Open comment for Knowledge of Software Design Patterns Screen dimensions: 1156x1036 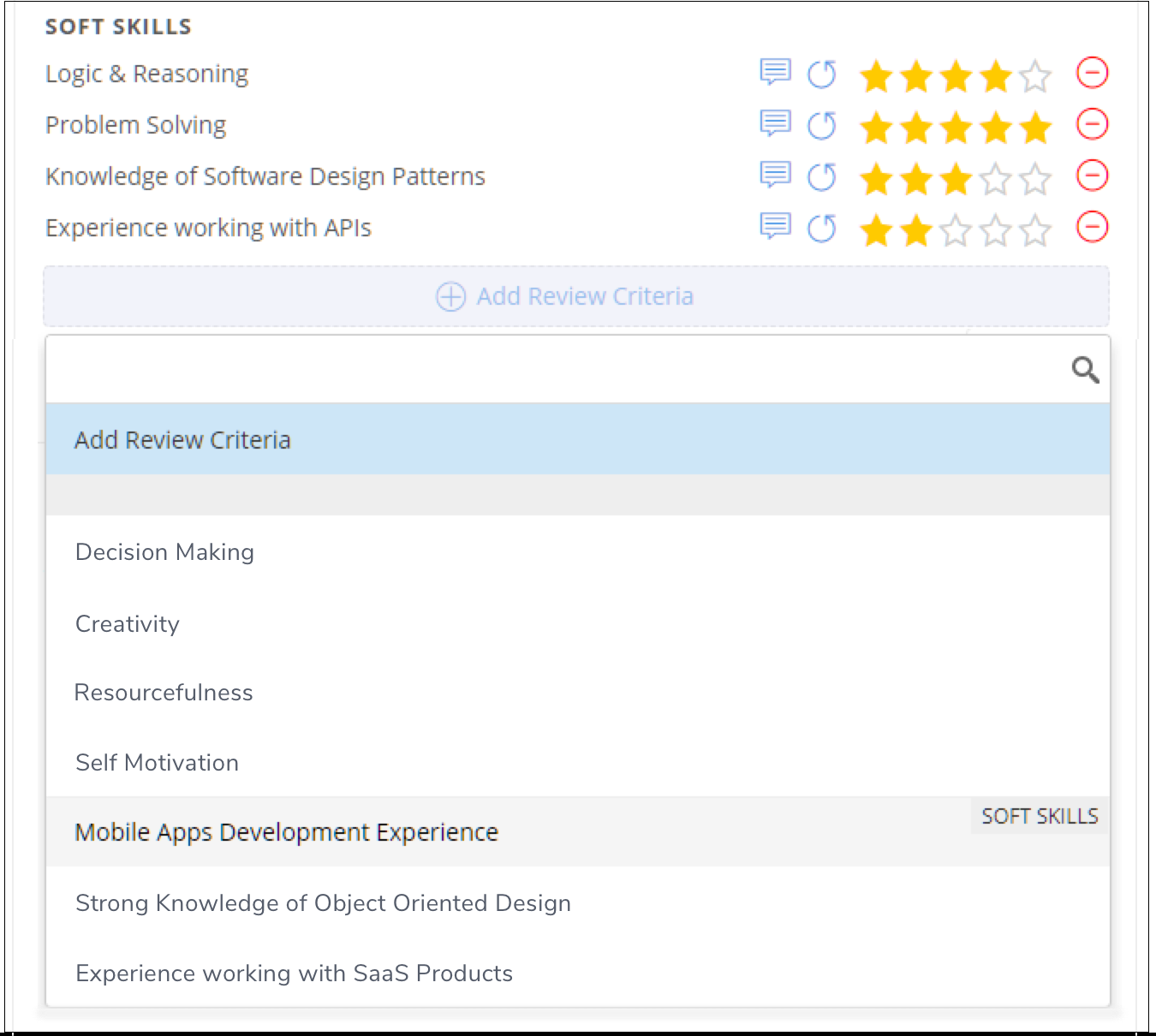(775, 176)
